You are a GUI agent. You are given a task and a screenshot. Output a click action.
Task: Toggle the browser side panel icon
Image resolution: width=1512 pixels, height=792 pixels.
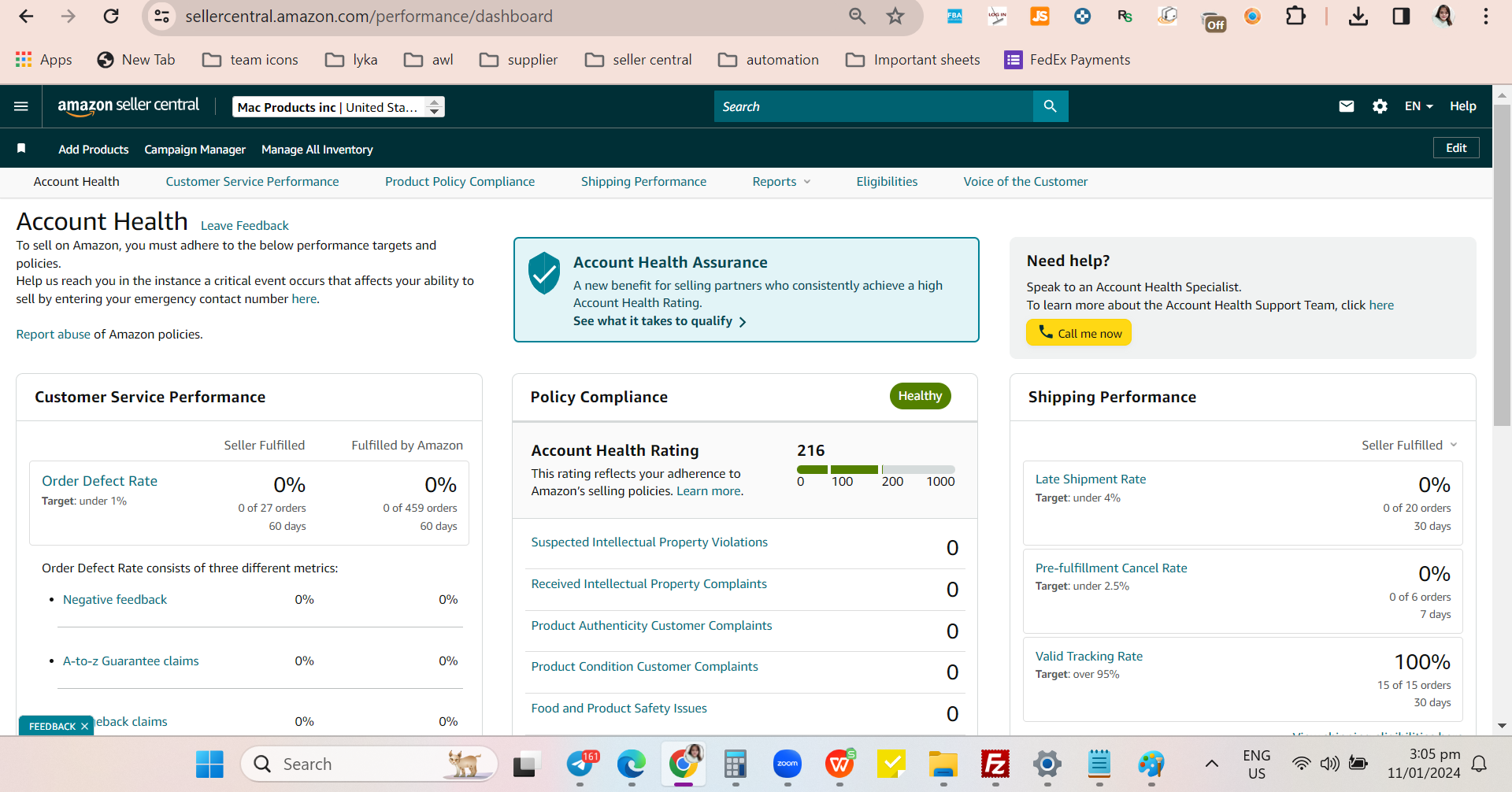(1401, 16)
